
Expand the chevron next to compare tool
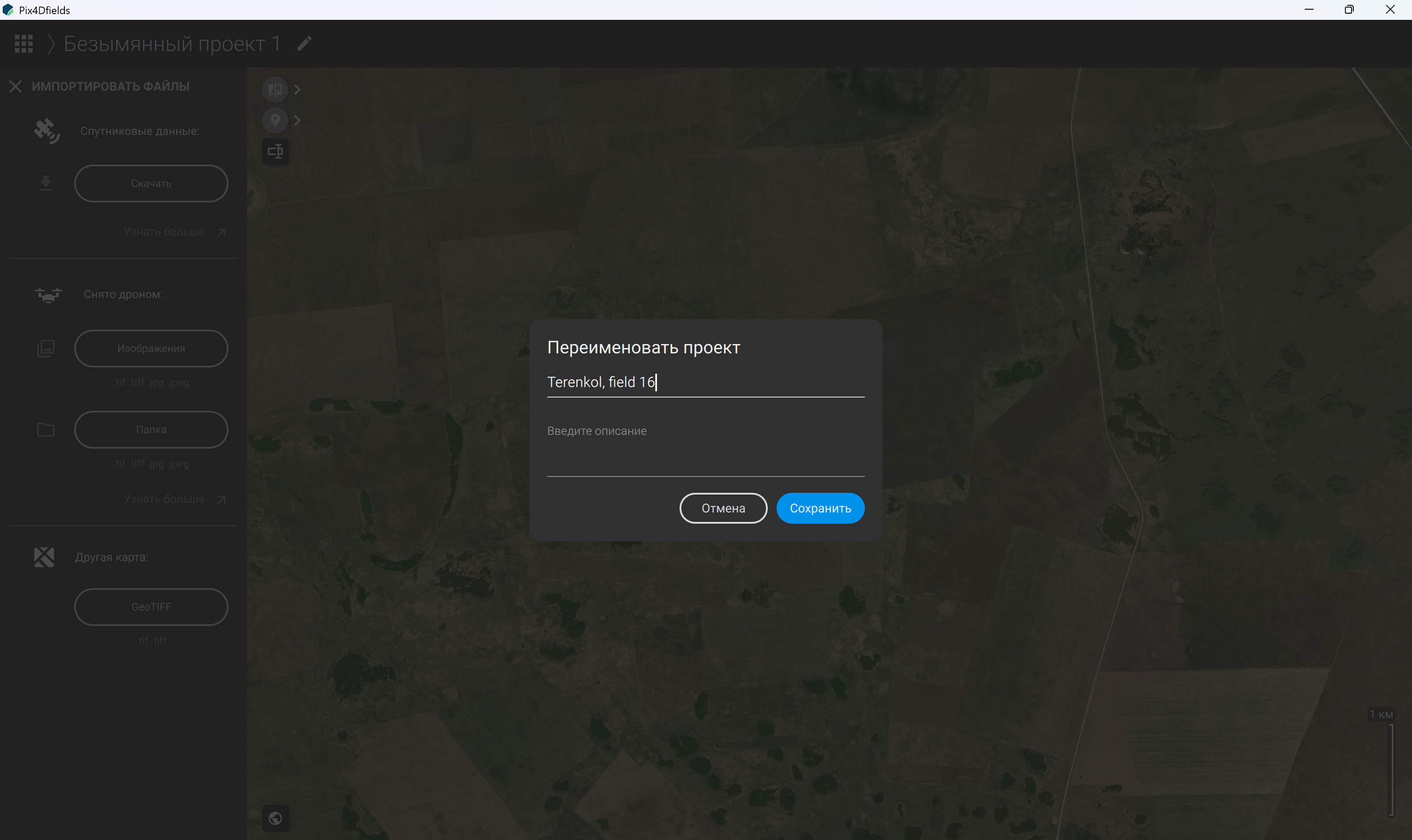[x=297, y=90]
